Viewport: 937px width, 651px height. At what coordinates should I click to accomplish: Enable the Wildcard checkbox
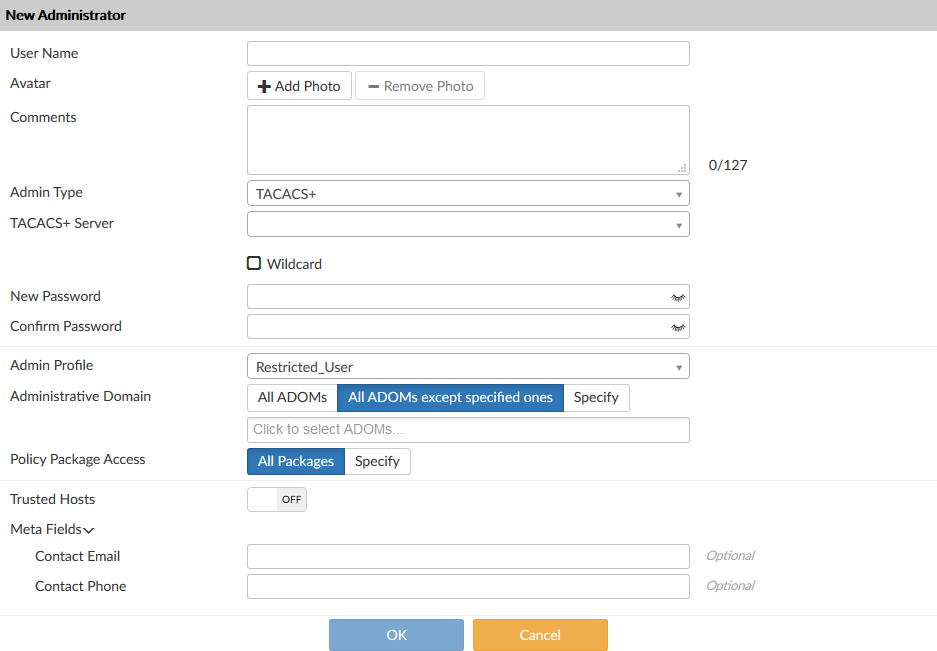254,264
